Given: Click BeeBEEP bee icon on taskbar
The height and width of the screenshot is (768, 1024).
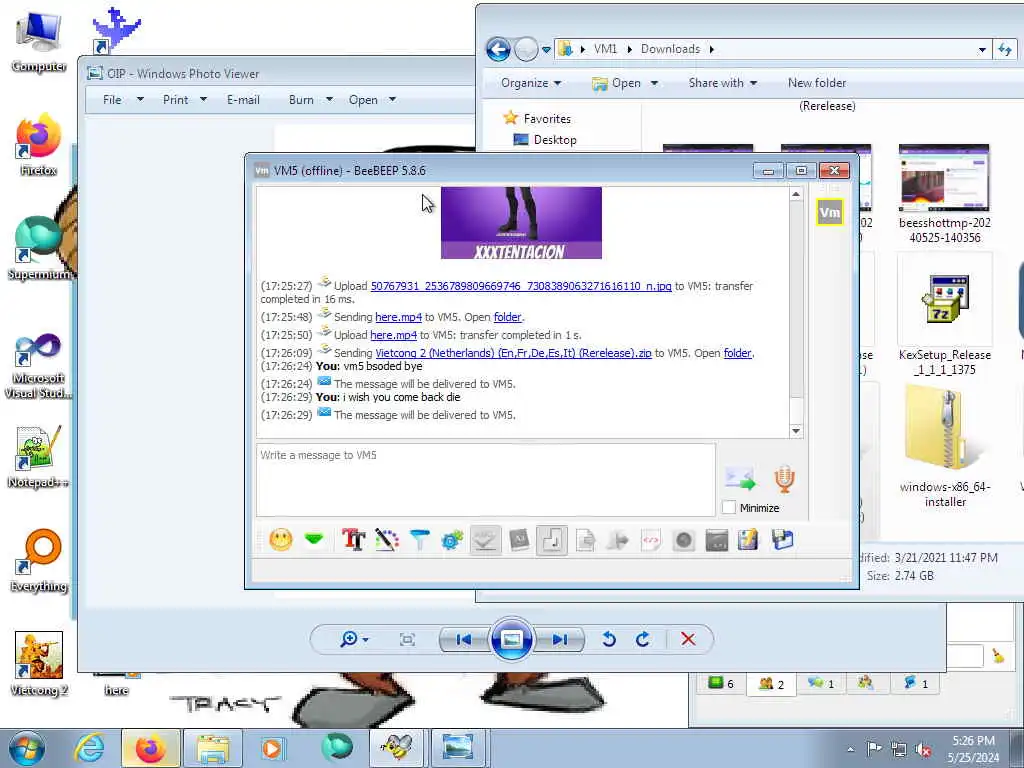Looking at the screenshot, I should coord(397,747).
